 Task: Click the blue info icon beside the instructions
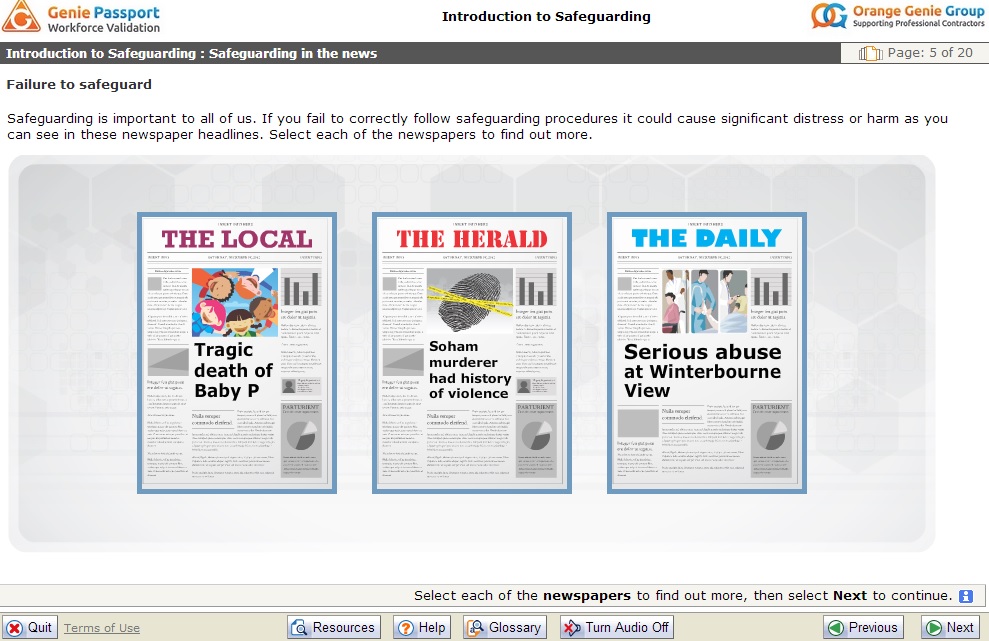pos(966,596)
